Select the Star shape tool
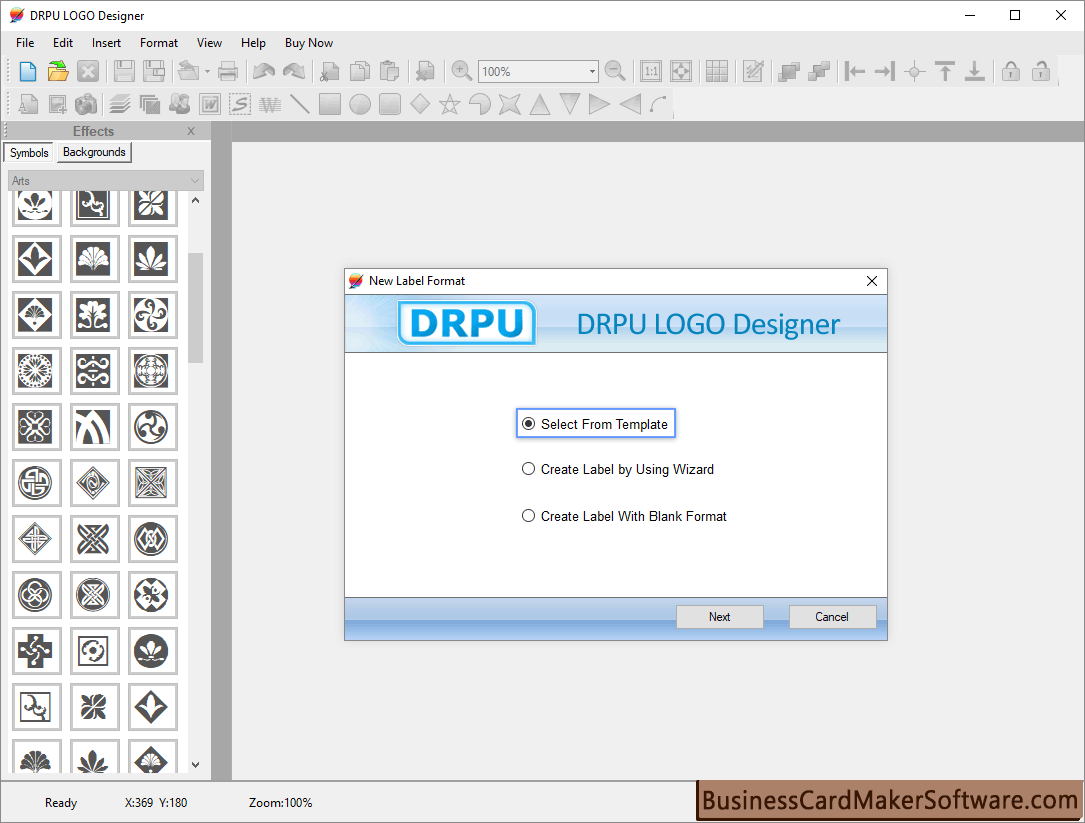The image size is (1085, 823). [450, 105]
